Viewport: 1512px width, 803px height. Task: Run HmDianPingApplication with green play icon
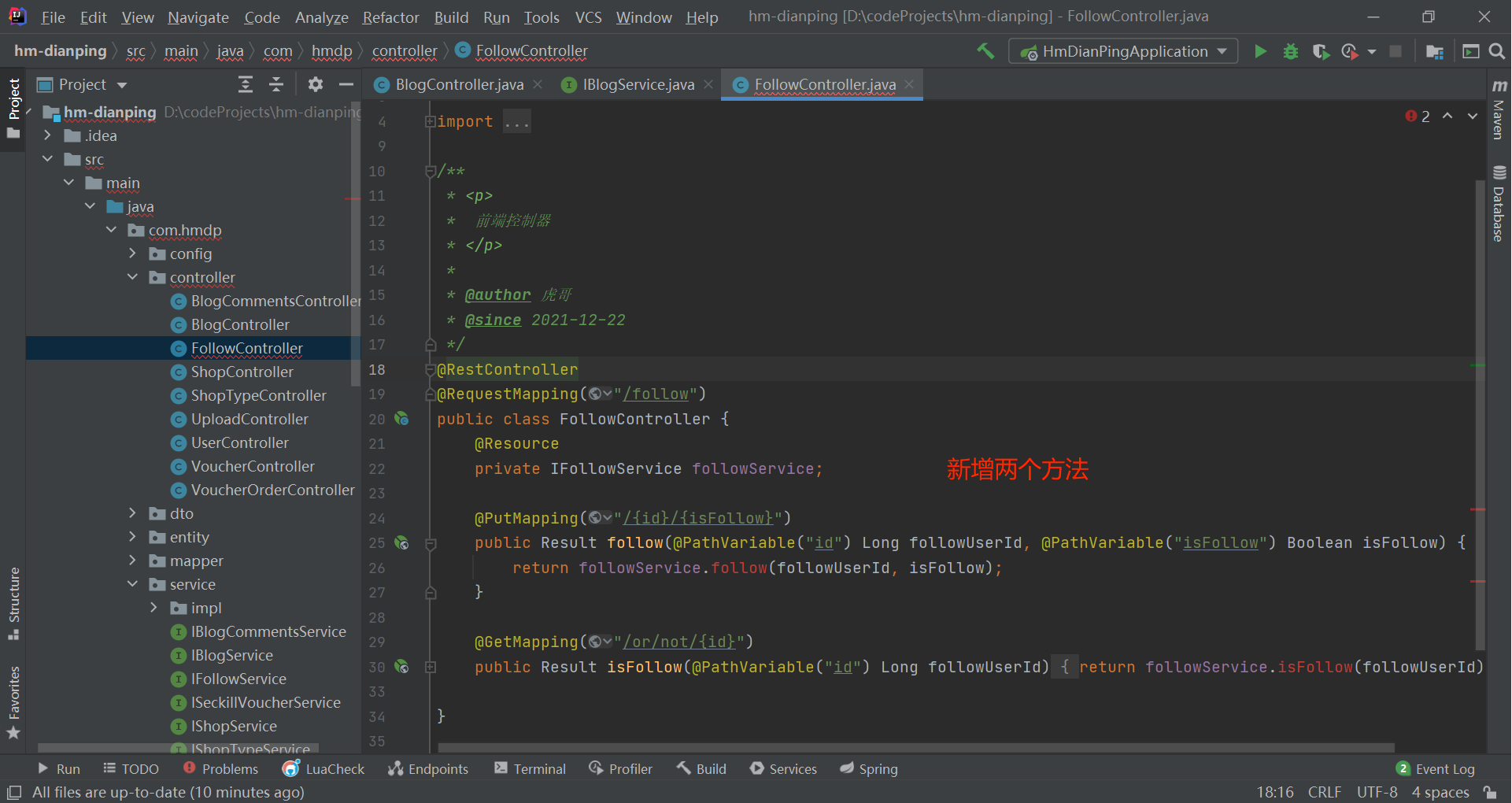1260,51
